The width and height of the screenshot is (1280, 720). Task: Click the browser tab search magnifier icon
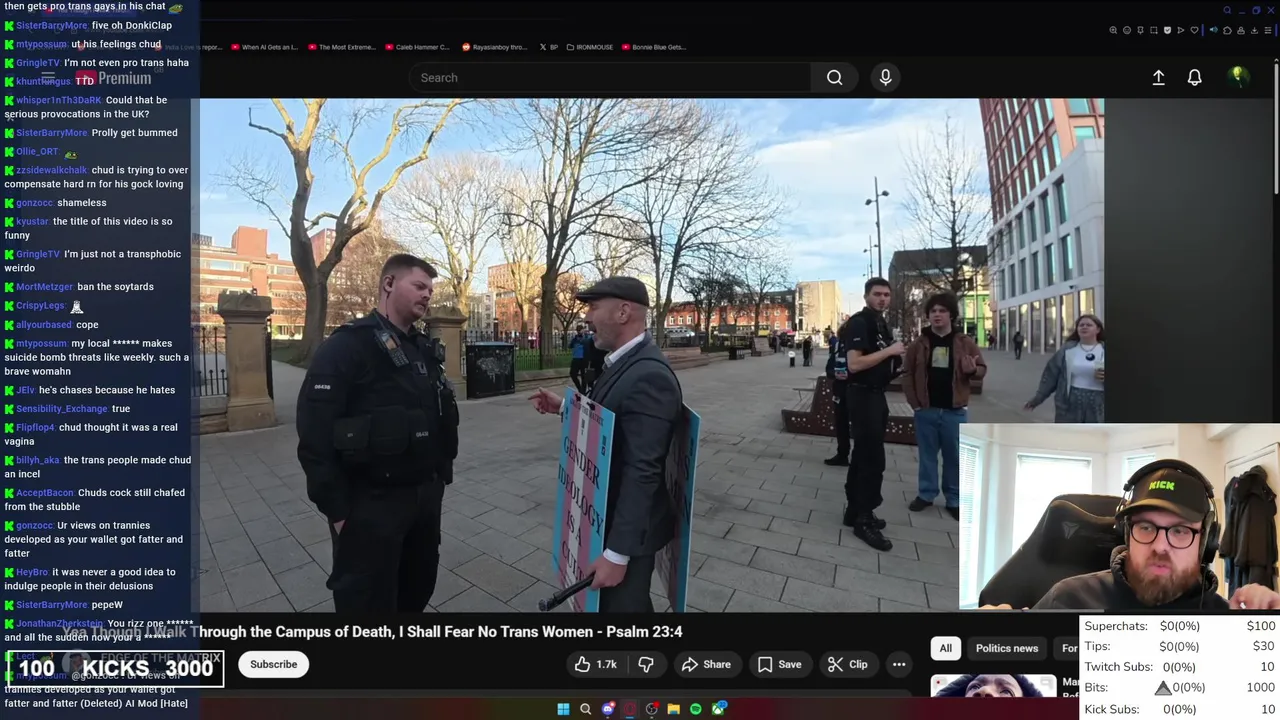coord(1227,10)
